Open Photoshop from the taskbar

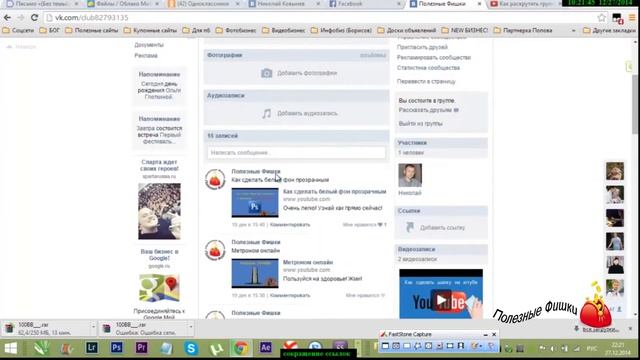pos(116,348)
